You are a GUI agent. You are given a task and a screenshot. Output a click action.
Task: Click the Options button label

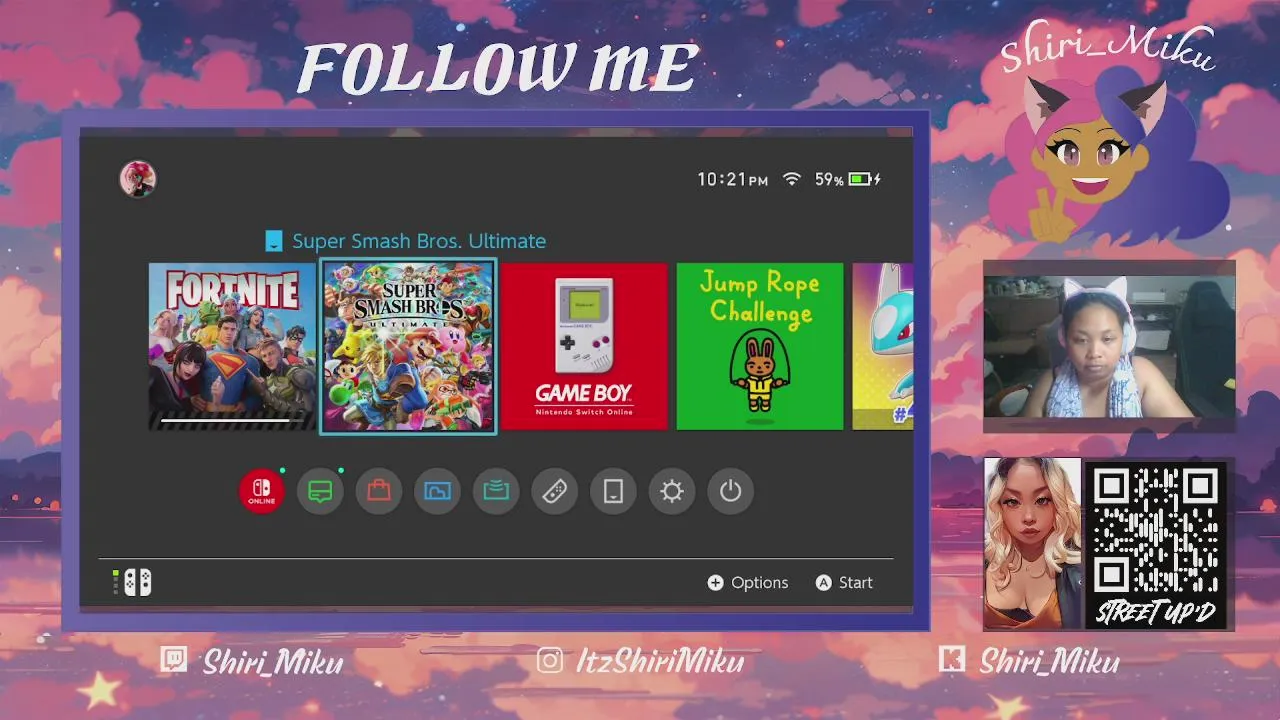click(x=760, y=582)
